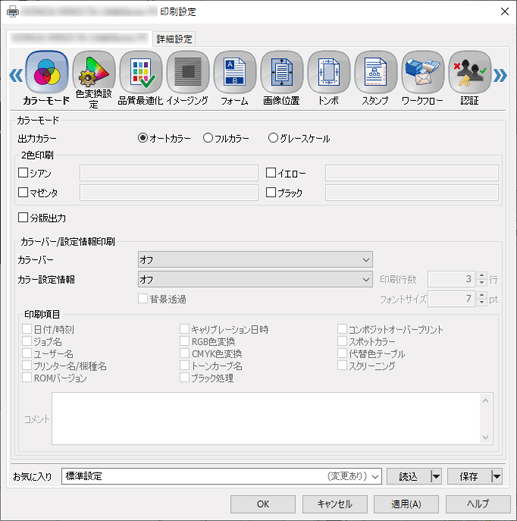
Task: Click the シアン color text field
Action: coord(169,173)
